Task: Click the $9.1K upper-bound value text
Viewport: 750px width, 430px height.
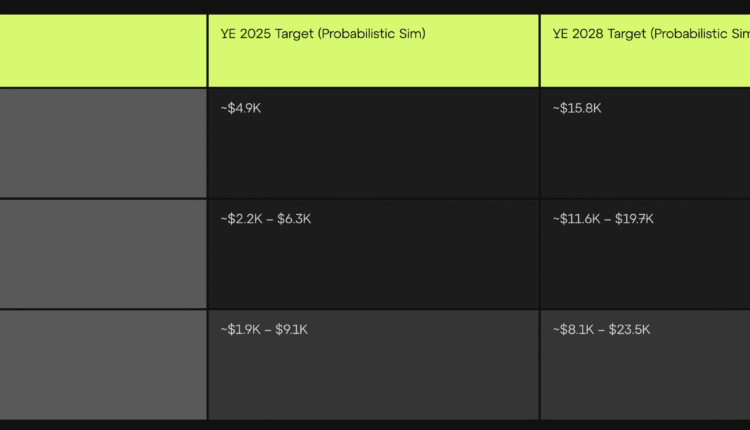Action: point(291,330)
